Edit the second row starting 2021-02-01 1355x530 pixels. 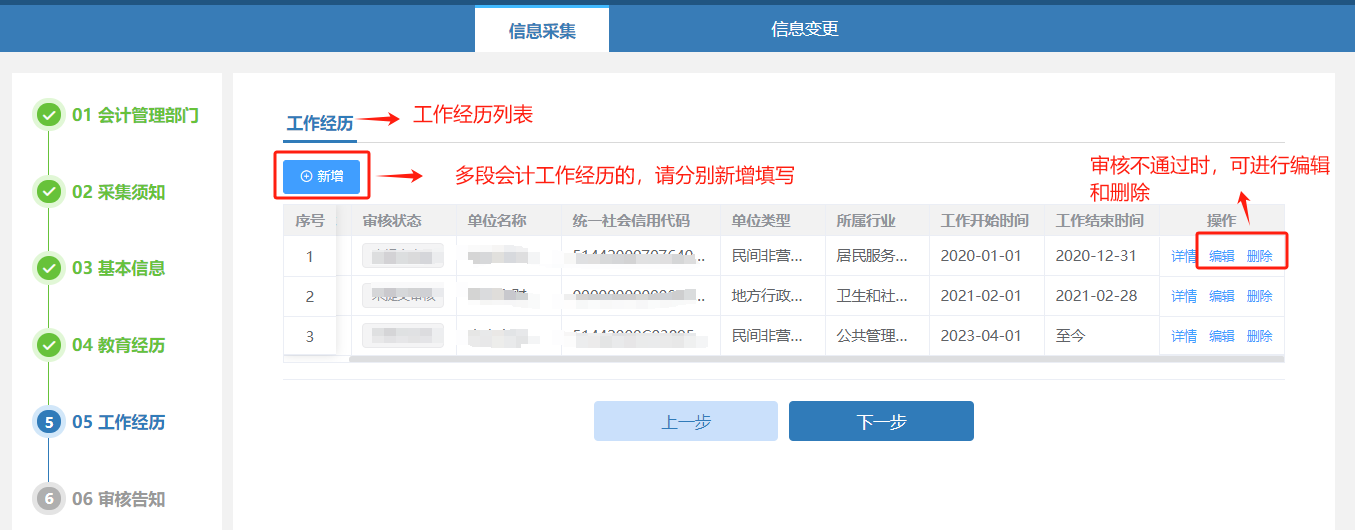click(1221, 296)
